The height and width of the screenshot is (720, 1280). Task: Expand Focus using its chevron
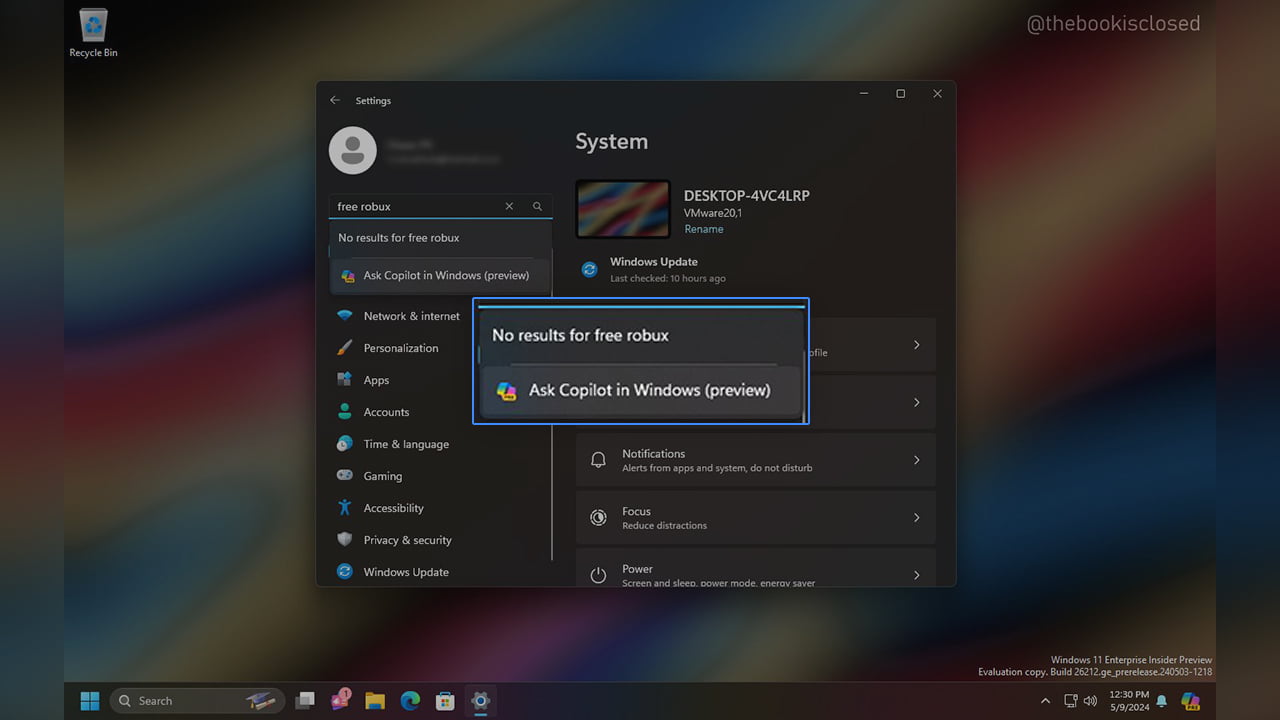click(916, 518)
